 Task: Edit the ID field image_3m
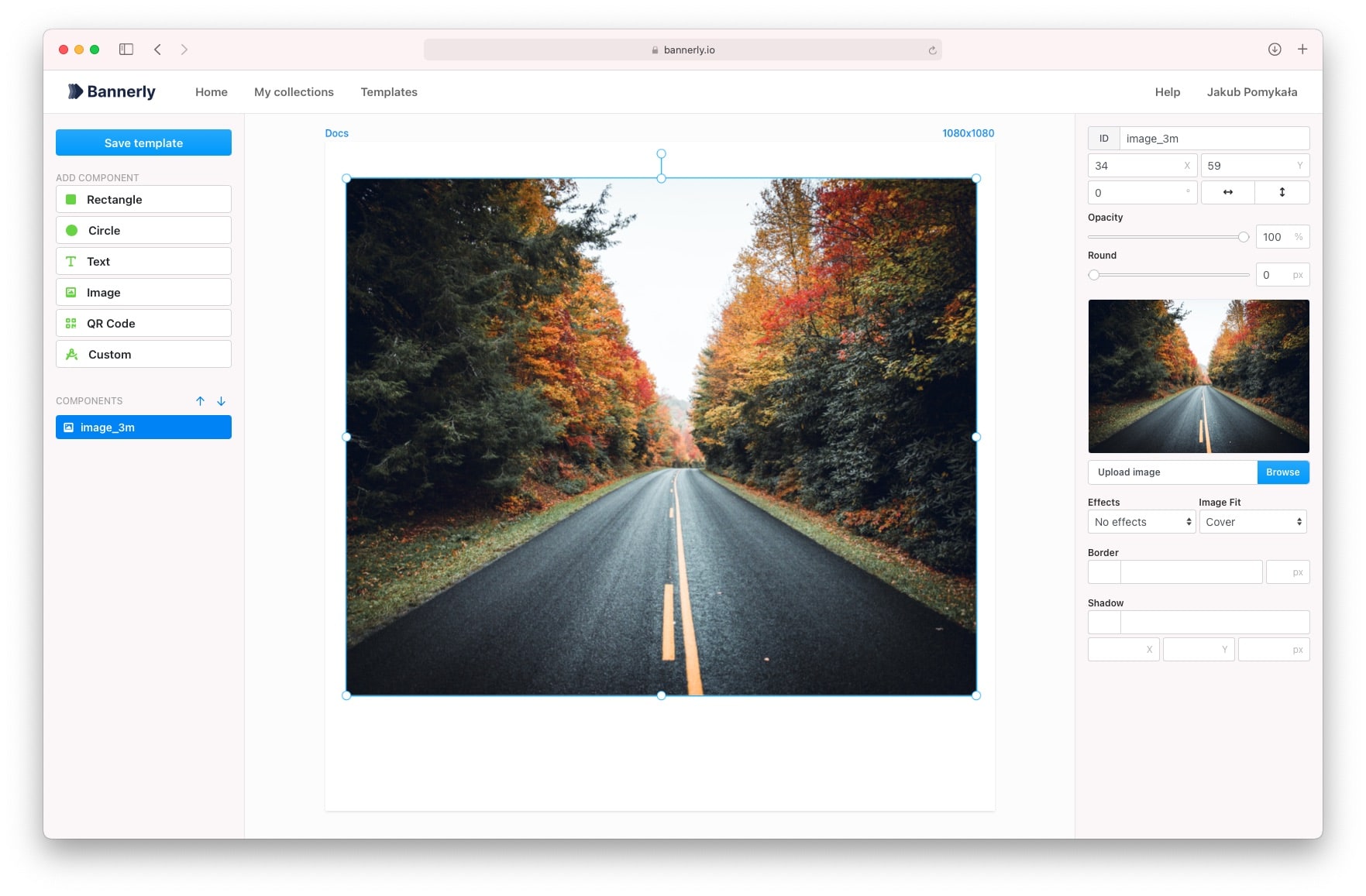coord(1214,139)
